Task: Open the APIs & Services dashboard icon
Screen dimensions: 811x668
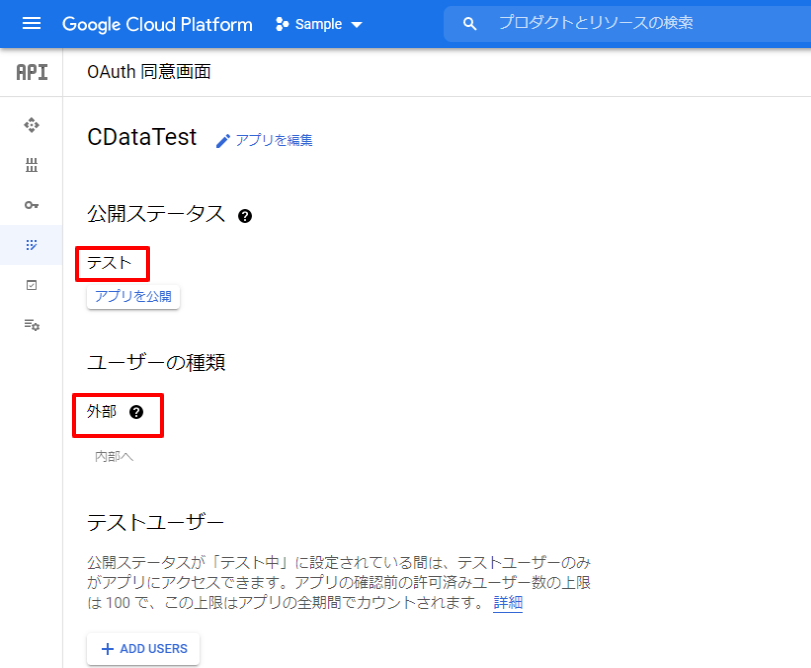Action: pyautogui.click(x=32, y=125)
